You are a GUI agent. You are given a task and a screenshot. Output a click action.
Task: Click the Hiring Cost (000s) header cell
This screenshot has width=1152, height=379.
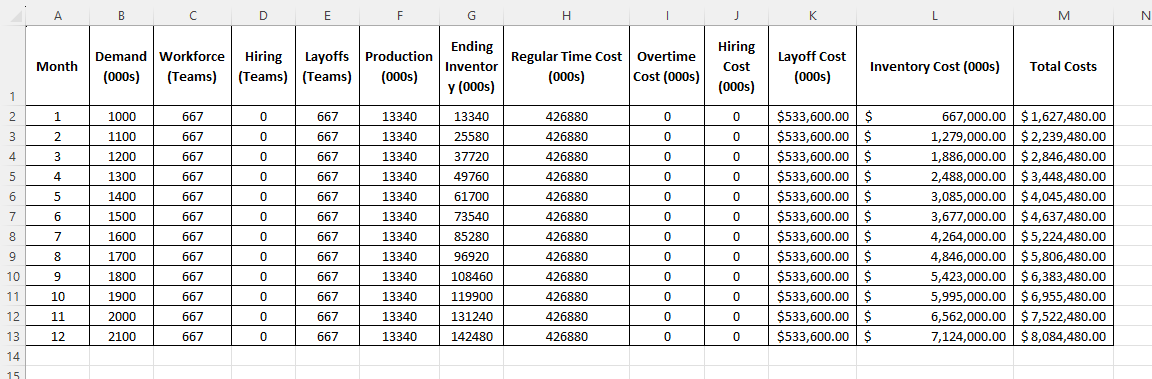[736, 66]
